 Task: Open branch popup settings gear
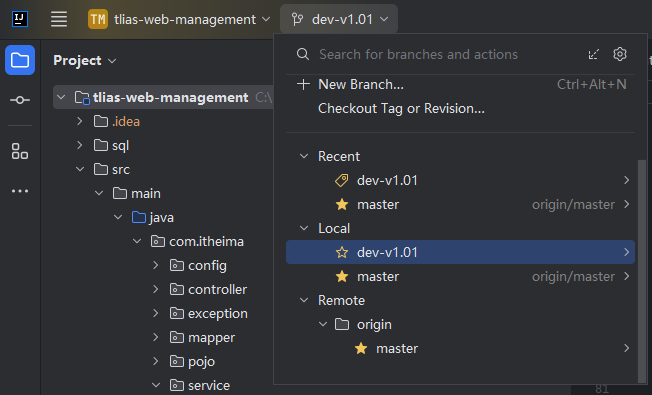pos(620,54)
